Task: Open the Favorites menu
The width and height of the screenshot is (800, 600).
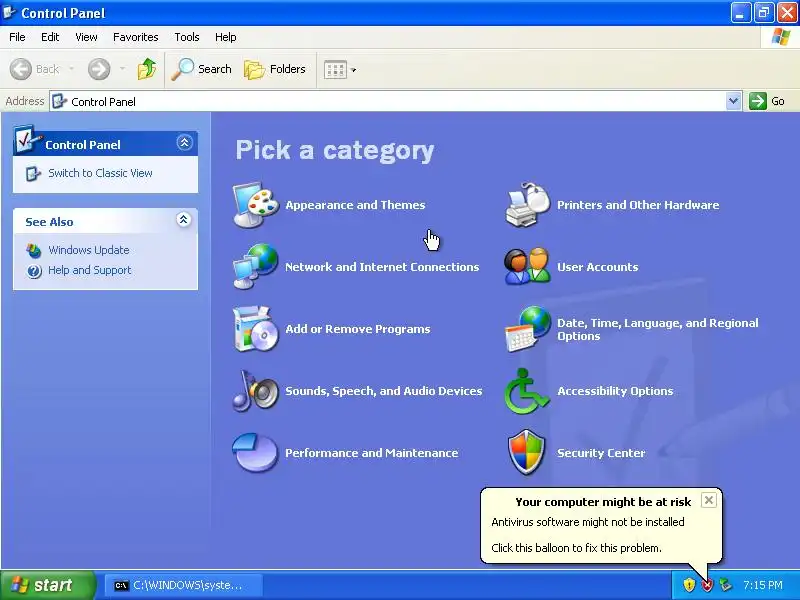Action: point(136,37)
